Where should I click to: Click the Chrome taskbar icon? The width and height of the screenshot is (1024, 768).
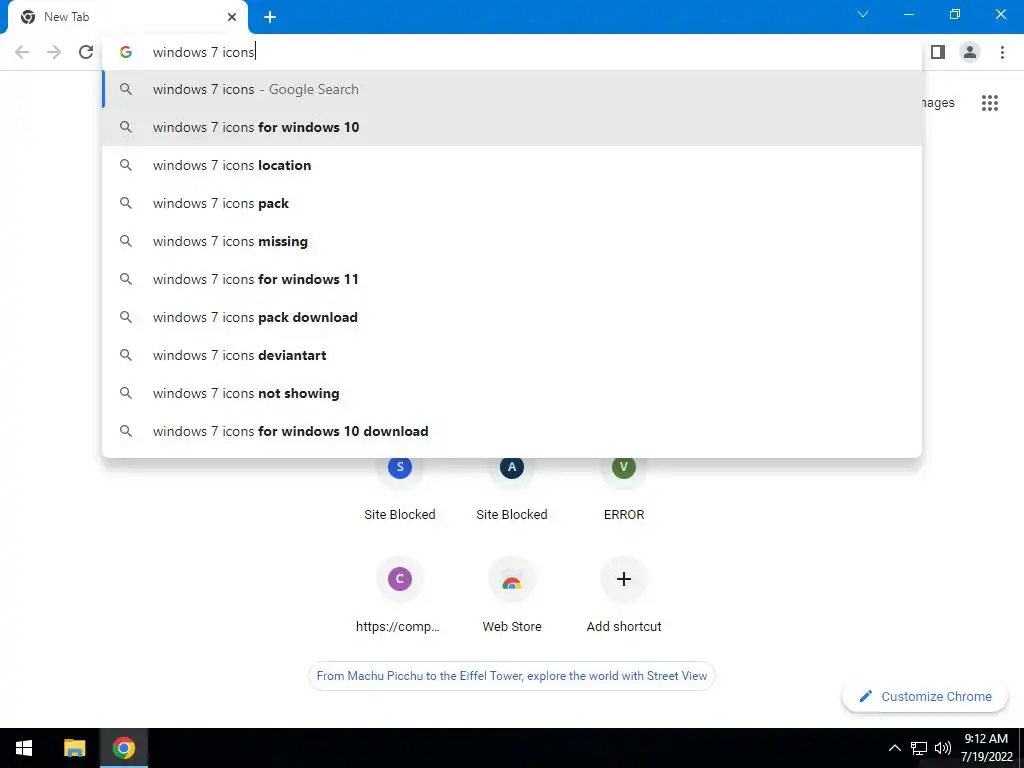click(123, 748)
